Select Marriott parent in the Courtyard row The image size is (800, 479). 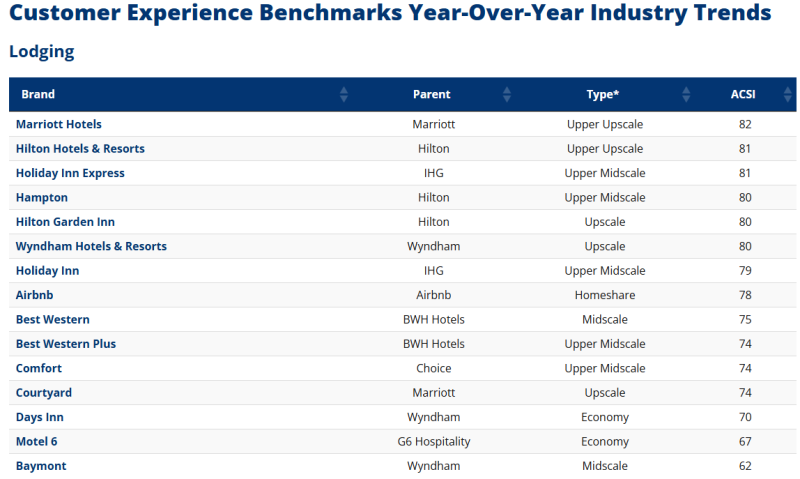click(434, 393)
